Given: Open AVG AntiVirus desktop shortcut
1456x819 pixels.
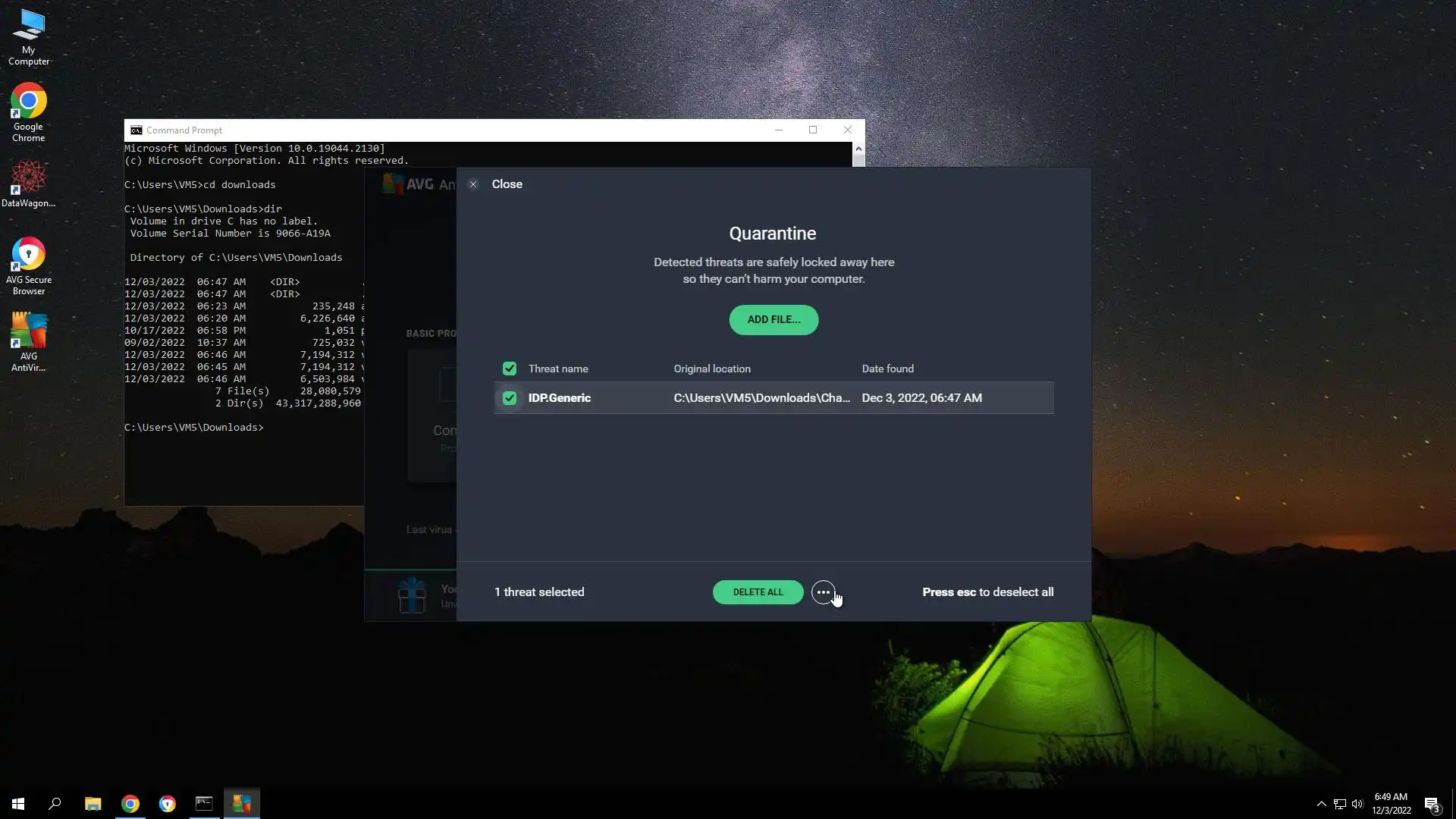Looking at the screenshot, I should click(x=28, y=341).
